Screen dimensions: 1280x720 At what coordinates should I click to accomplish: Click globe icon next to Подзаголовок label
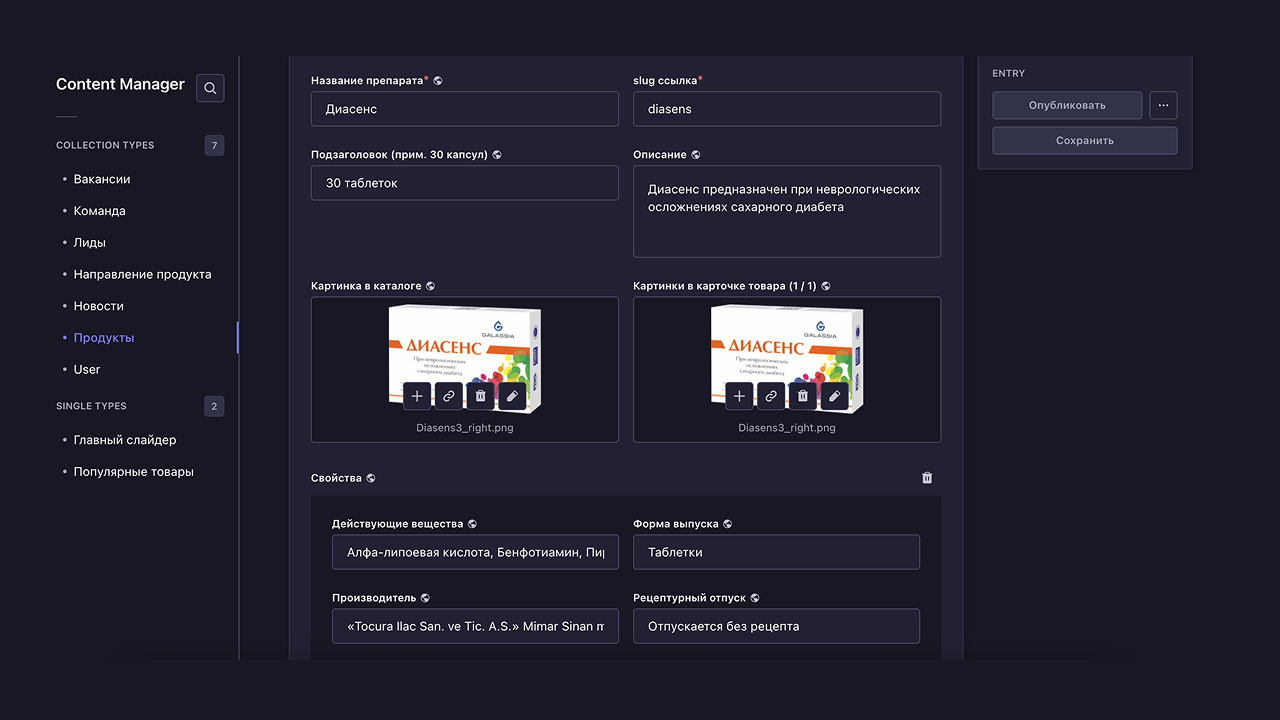[x=497, y=155]
